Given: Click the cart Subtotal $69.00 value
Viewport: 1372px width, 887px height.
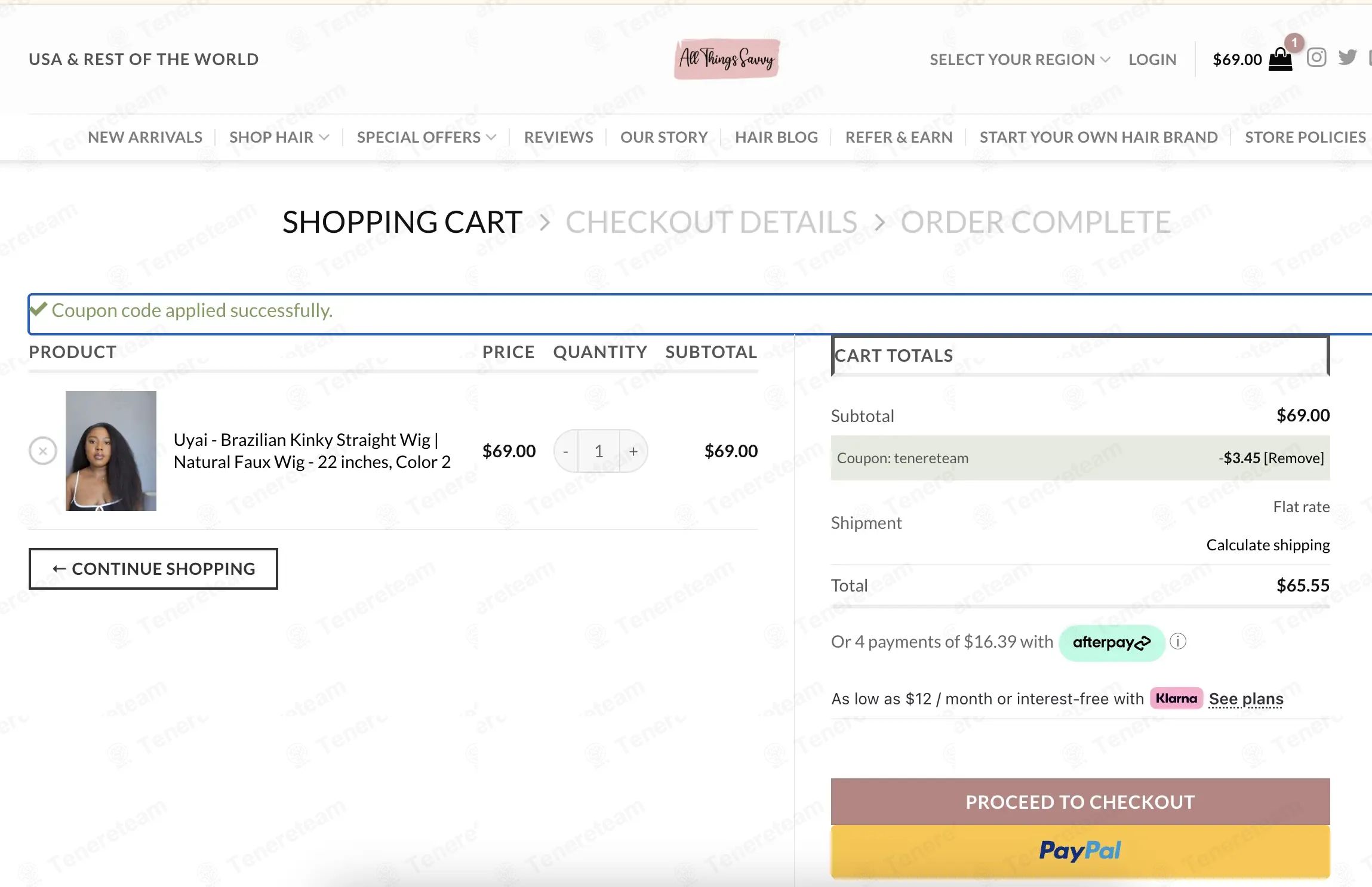Looking at the screenshot, I should tap(1303, 415).
